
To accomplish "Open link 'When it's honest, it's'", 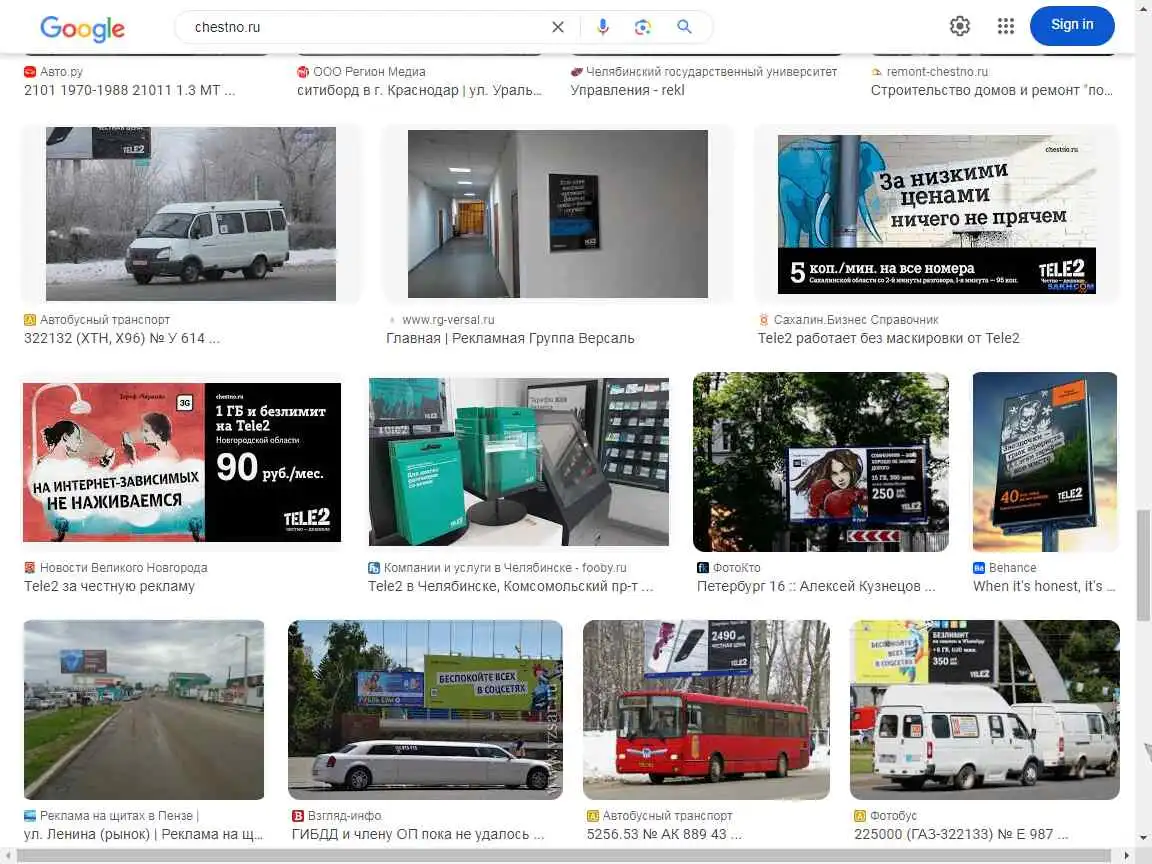I will pos(1044,586).
